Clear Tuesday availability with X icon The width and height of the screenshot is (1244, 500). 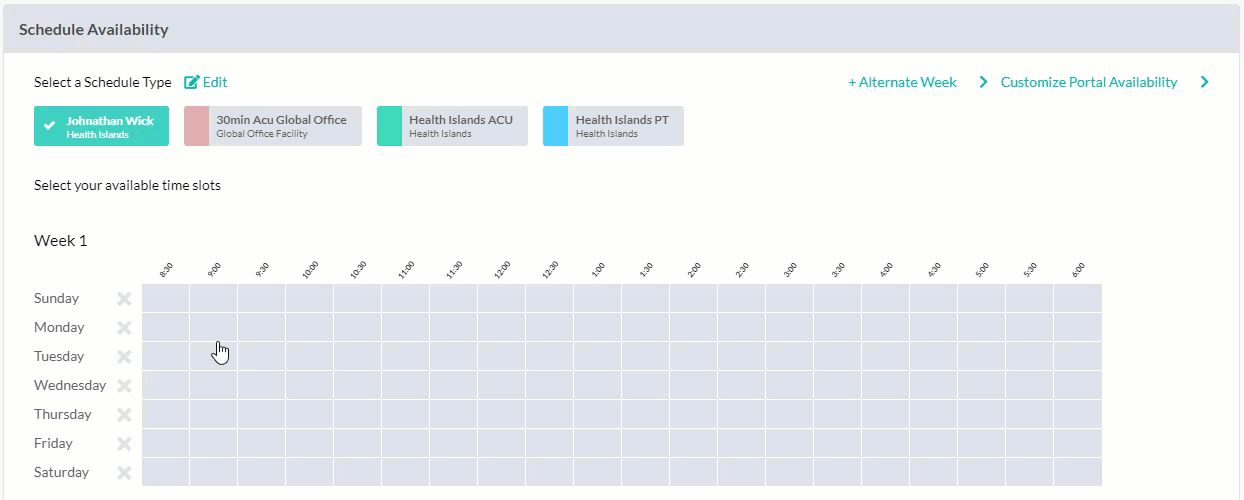pyautogui.click(x=124, y=356)
